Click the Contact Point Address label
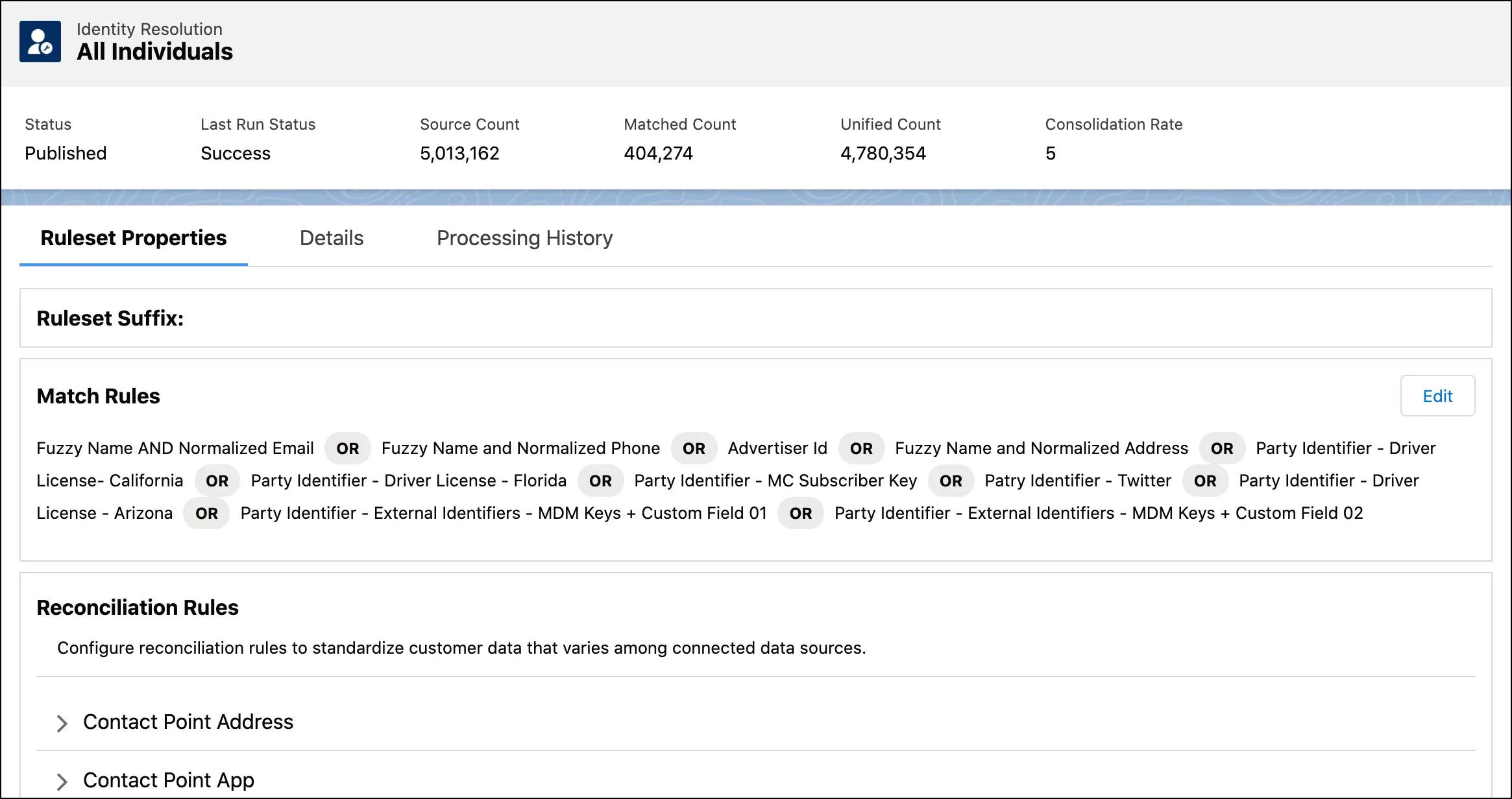 click(x=188, y=722)
